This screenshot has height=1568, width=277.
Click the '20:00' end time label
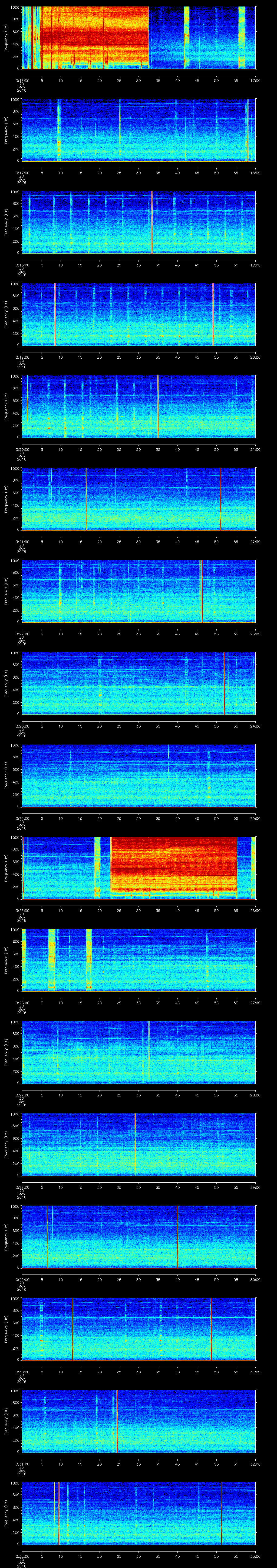(256, 357)
